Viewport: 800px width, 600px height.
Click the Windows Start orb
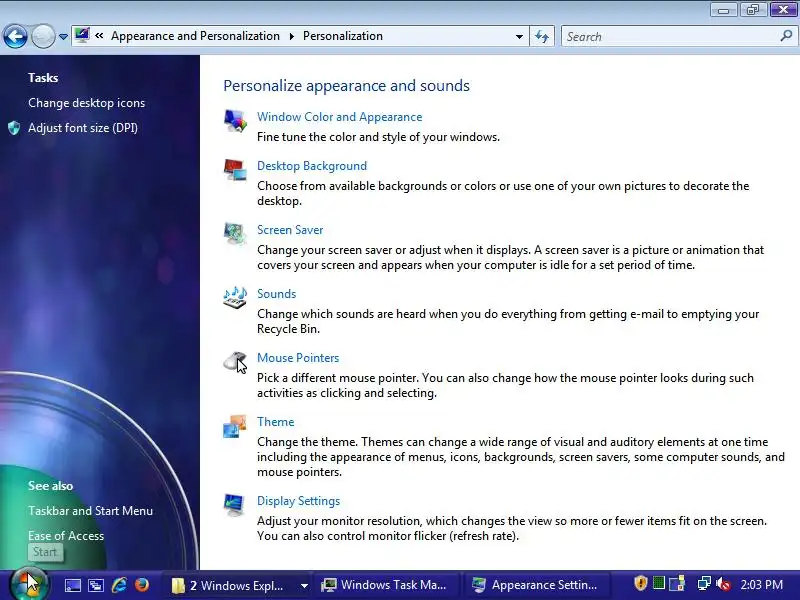point(29,585)
